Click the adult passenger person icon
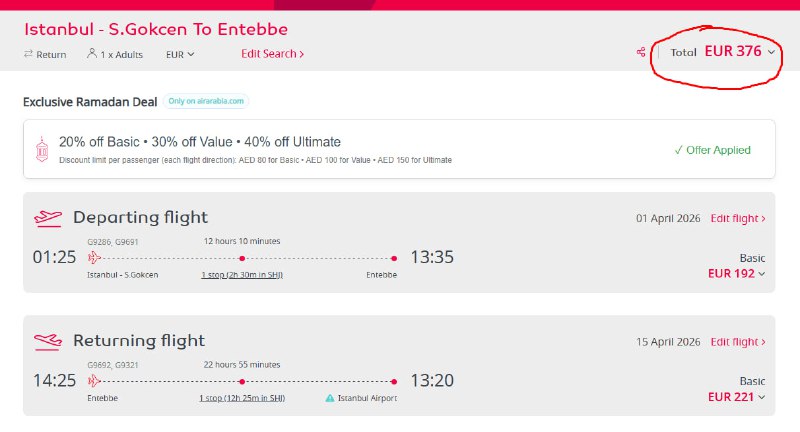The height and width of the screenshot is (432, 800). [x=92, y=54]
